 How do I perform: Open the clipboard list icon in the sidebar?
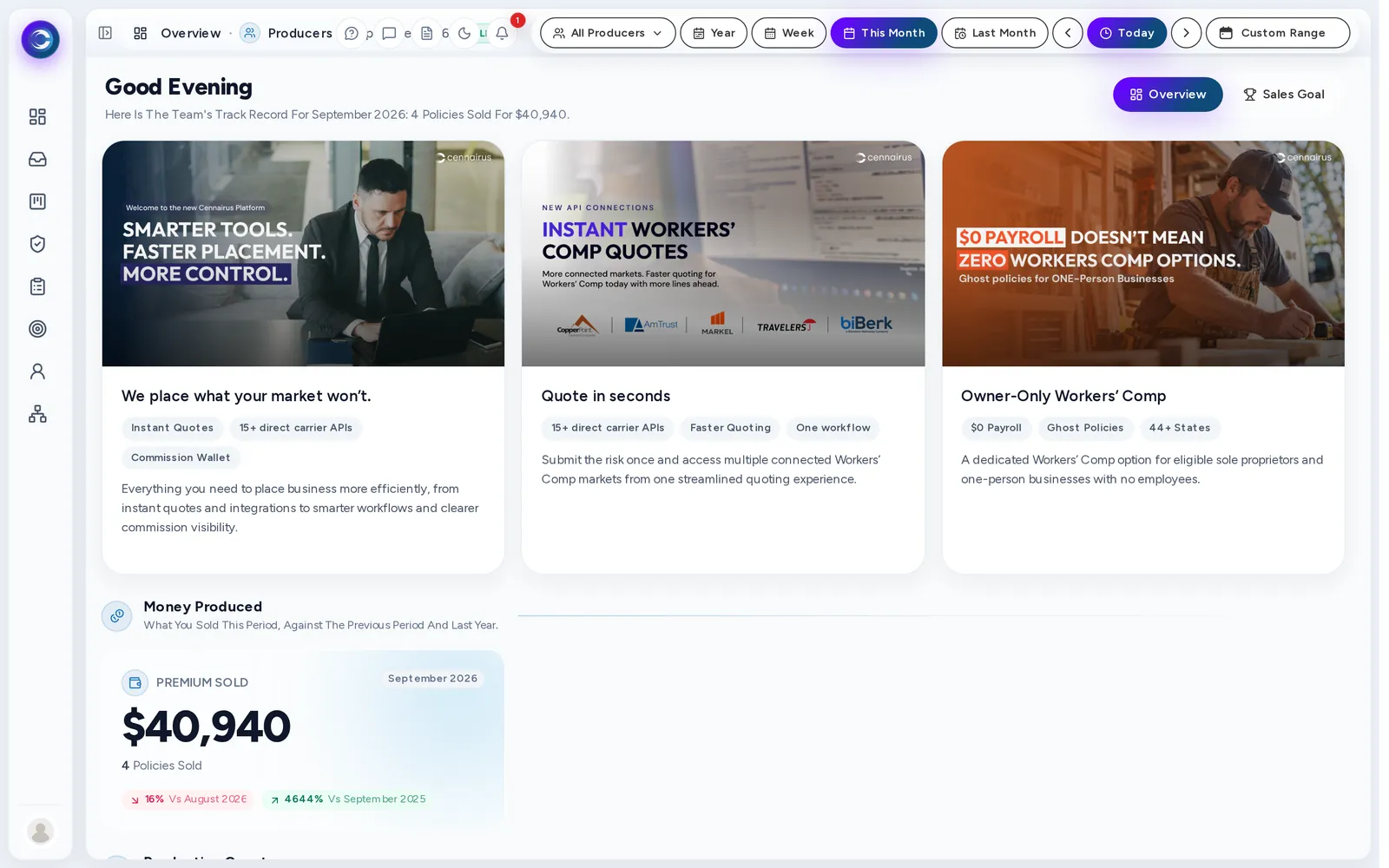(x=37, y=286)
